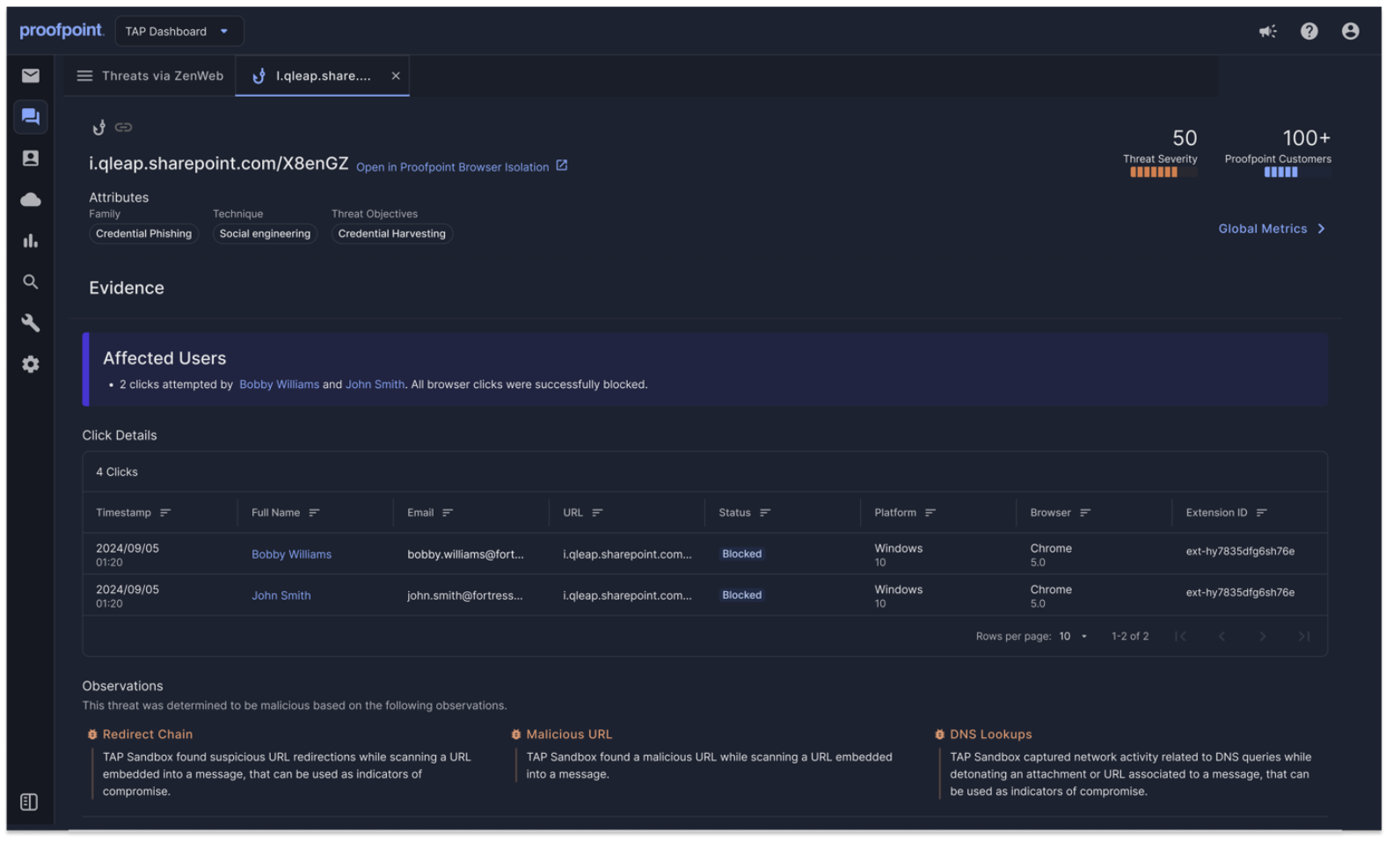The width and height of the screenshot is (1400, 841).
Task: Close the l.qleap.share... tab
Action: pyautogui.click(x=396, y=77)
